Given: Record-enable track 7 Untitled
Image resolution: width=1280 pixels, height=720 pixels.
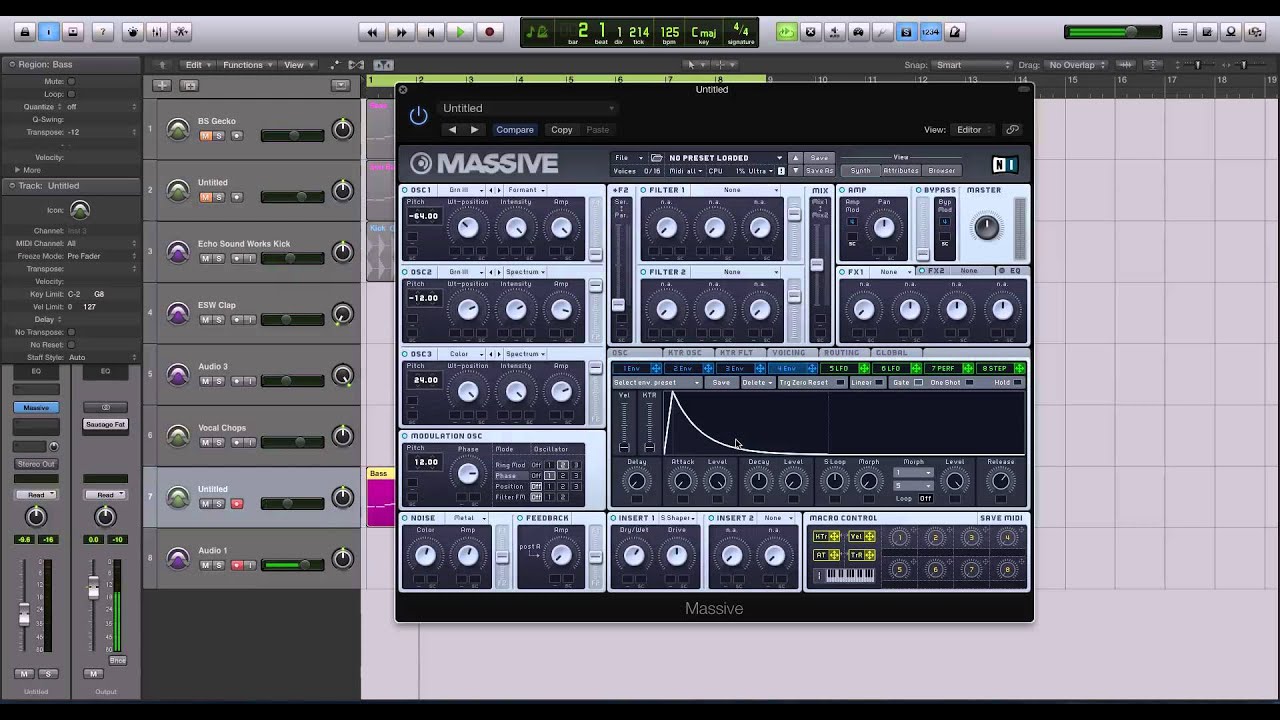Looking at the screenshot, I should point(237,504).
